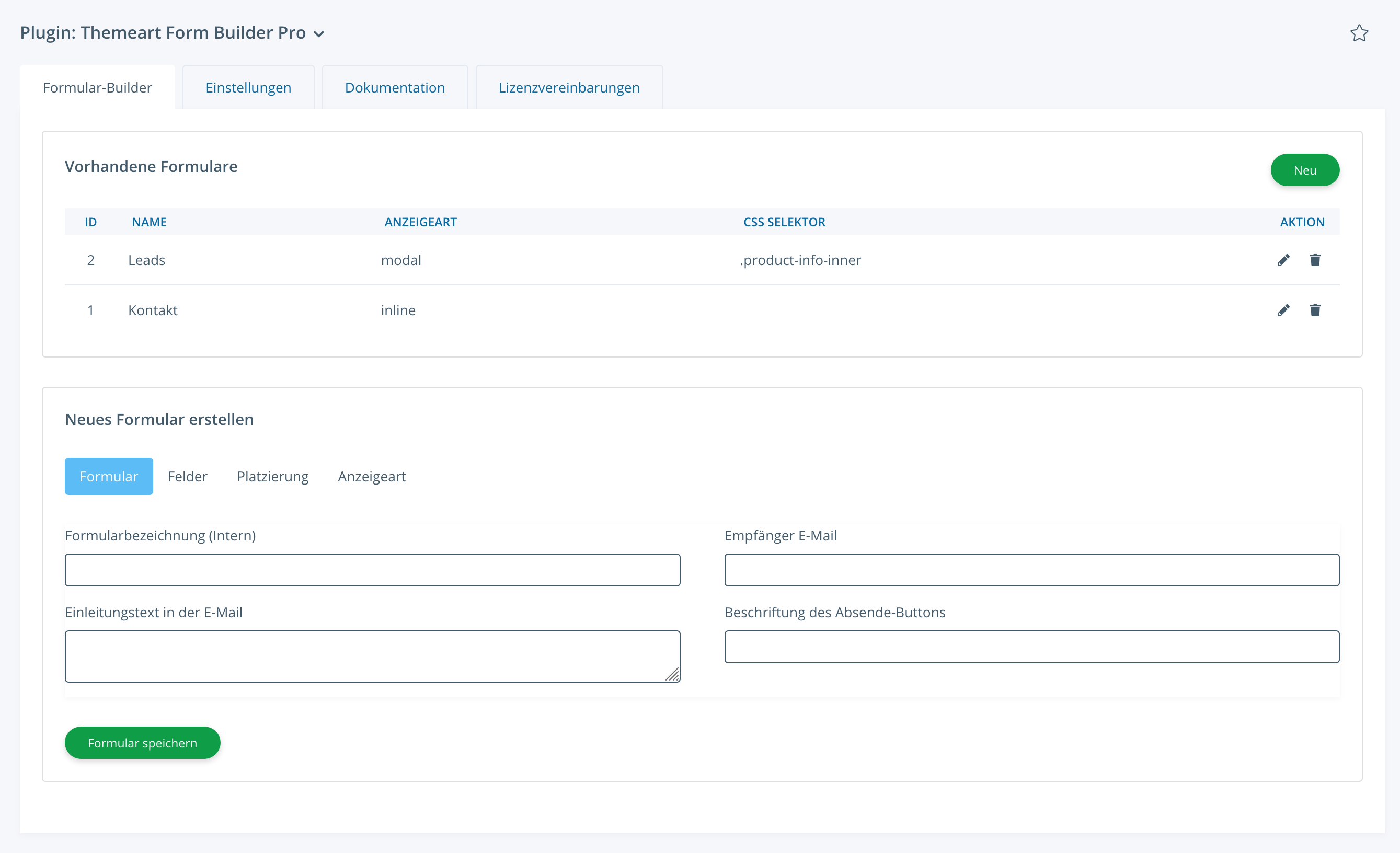Select the Anzeigeart sub-tab
This screenshot has height=853, width=1400.
pyautogui.click(x=372, y=477)
